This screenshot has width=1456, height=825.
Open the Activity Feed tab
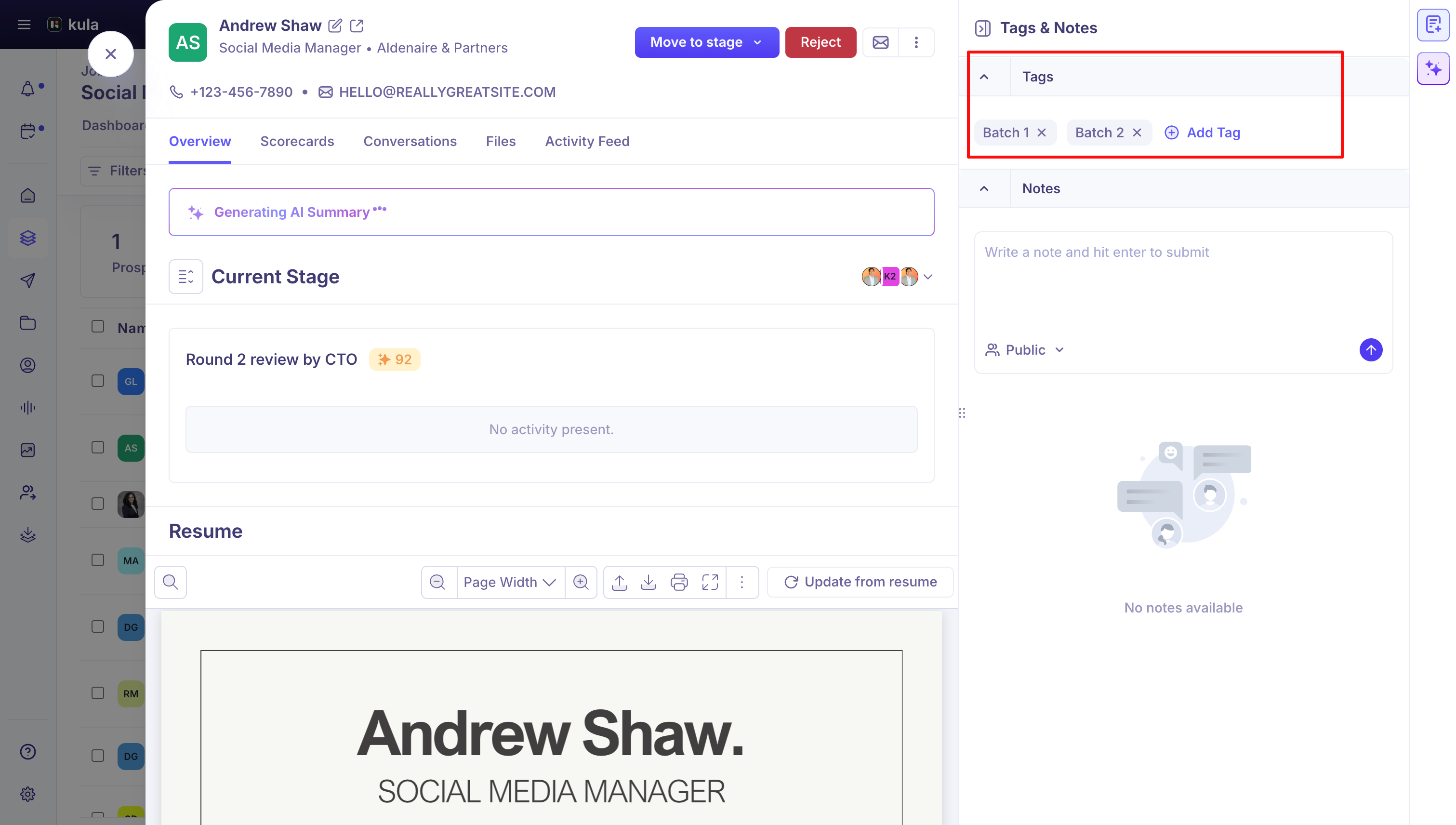click(587, 142)
